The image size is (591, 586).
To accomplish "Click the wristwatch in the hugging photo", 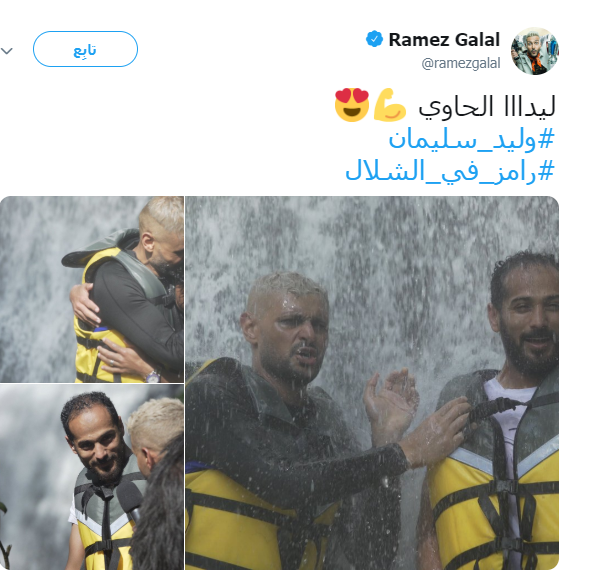I will [153, 376].
